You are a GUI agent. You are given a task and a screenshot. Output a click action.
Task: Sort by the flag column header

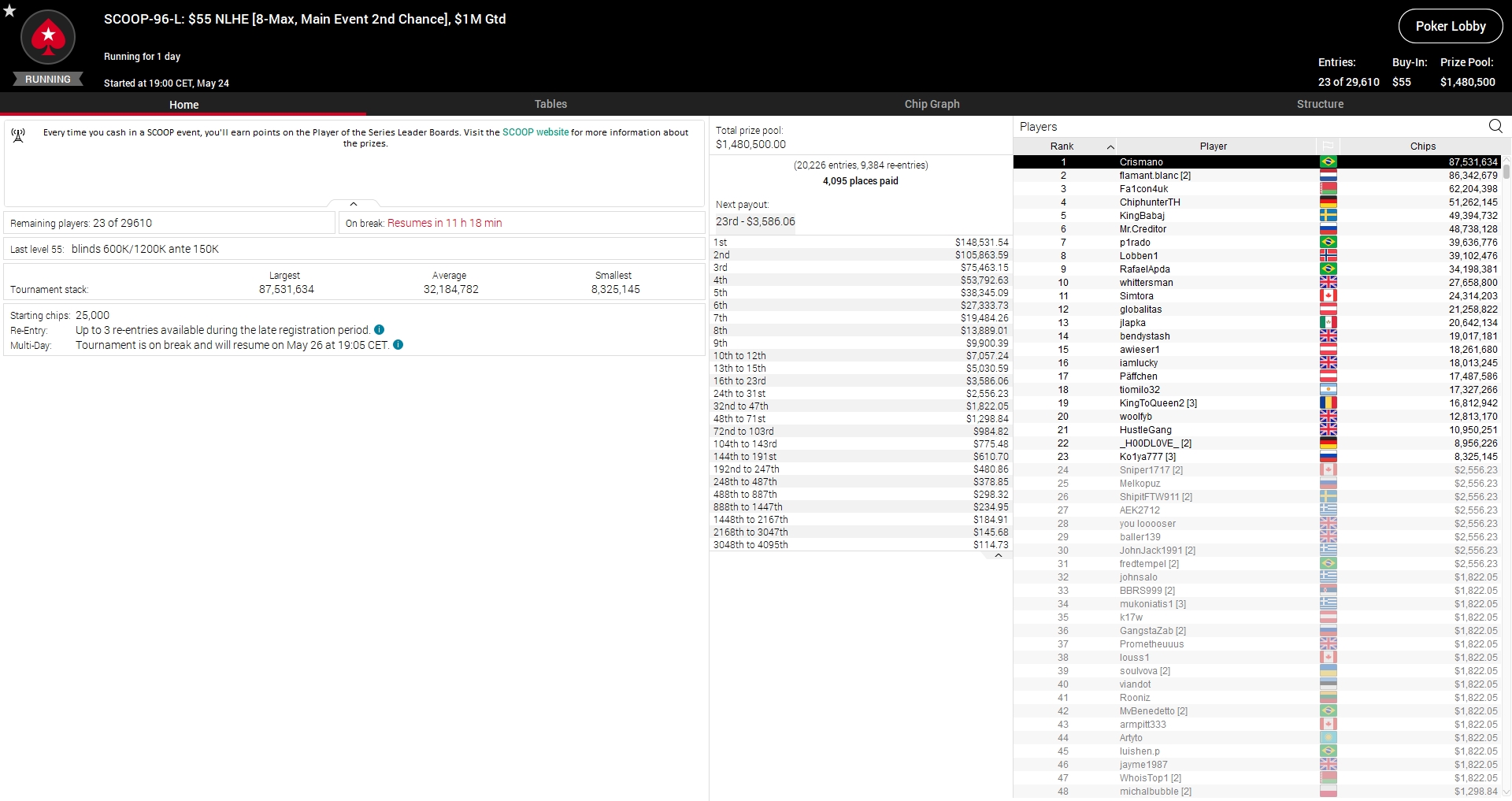pyautogui.click(x=1328, y=146)
